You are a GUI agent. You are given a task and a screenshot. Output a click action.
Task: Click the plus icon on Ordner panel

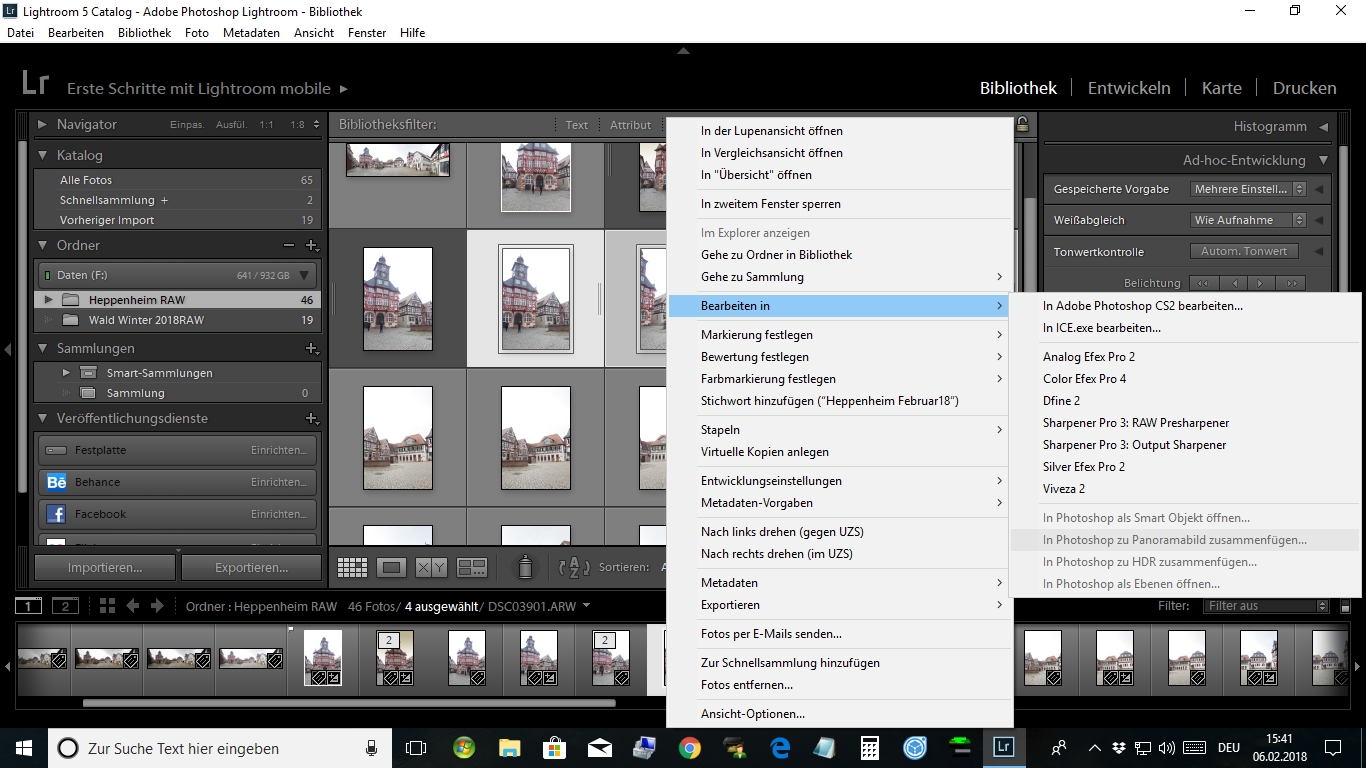pyautogui.click(x=311, y=245)
